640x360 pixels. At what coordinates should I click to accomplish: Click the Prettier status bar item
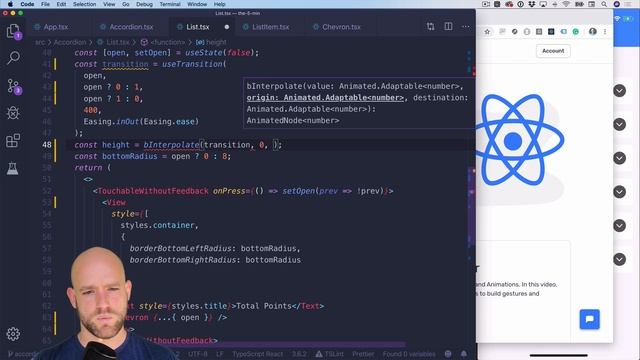coord(362,354)
